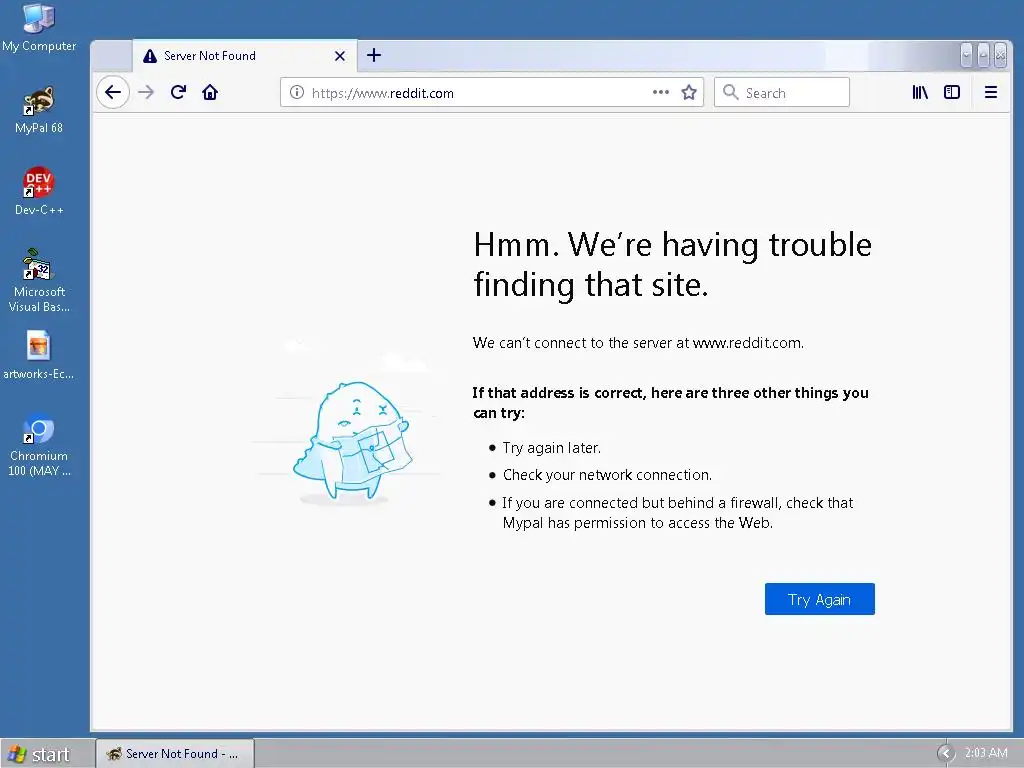The width and height of the screenshot is (1024, 768).
Task: Select Microsoft Visual Basic desktop shortcut
Action: point(39,281)
